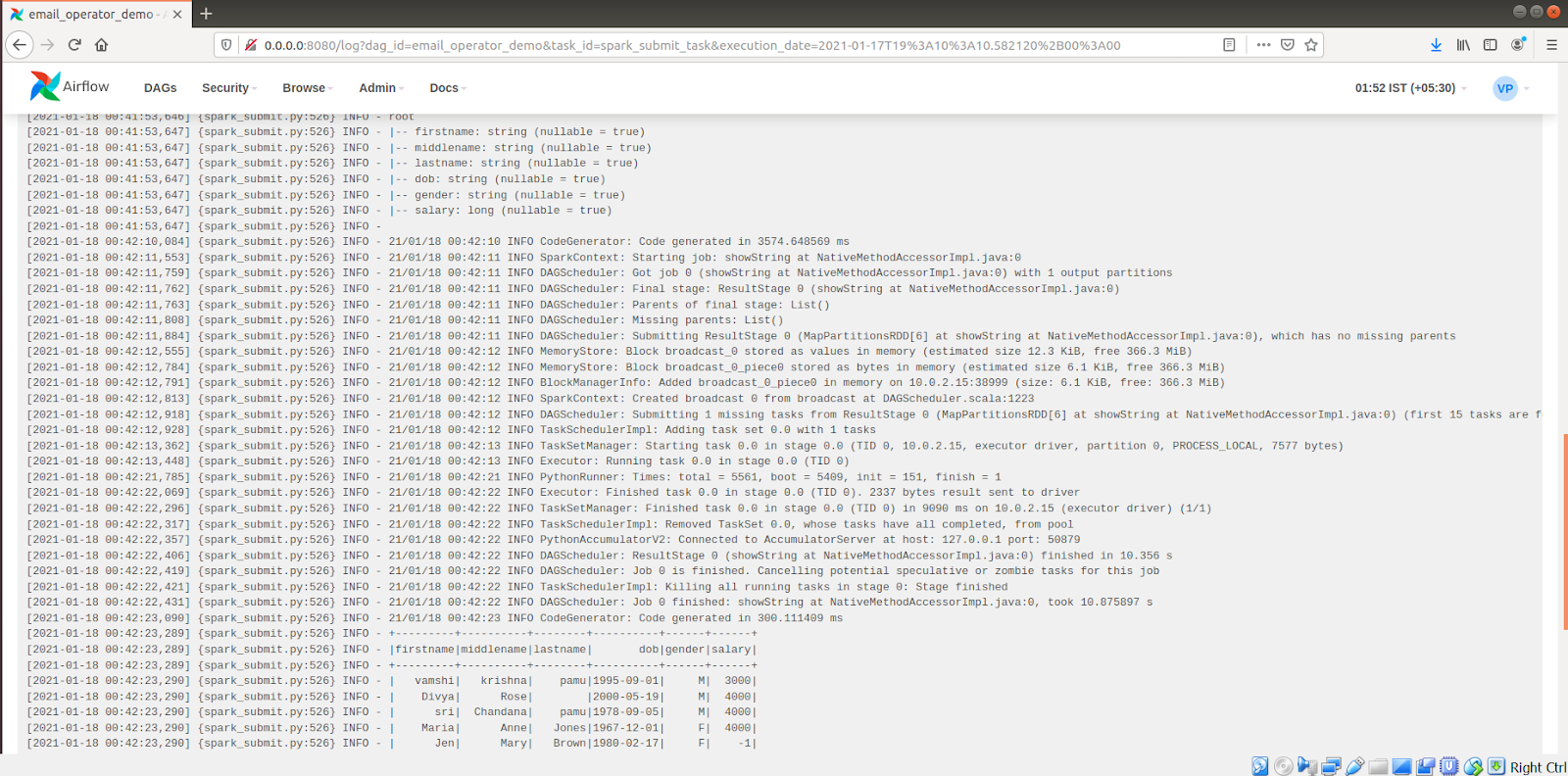This screenshot has width=1568, height=776.
Task: Click the 'Block broadcast_0 stored as values' line
Action: pos(610,352)
